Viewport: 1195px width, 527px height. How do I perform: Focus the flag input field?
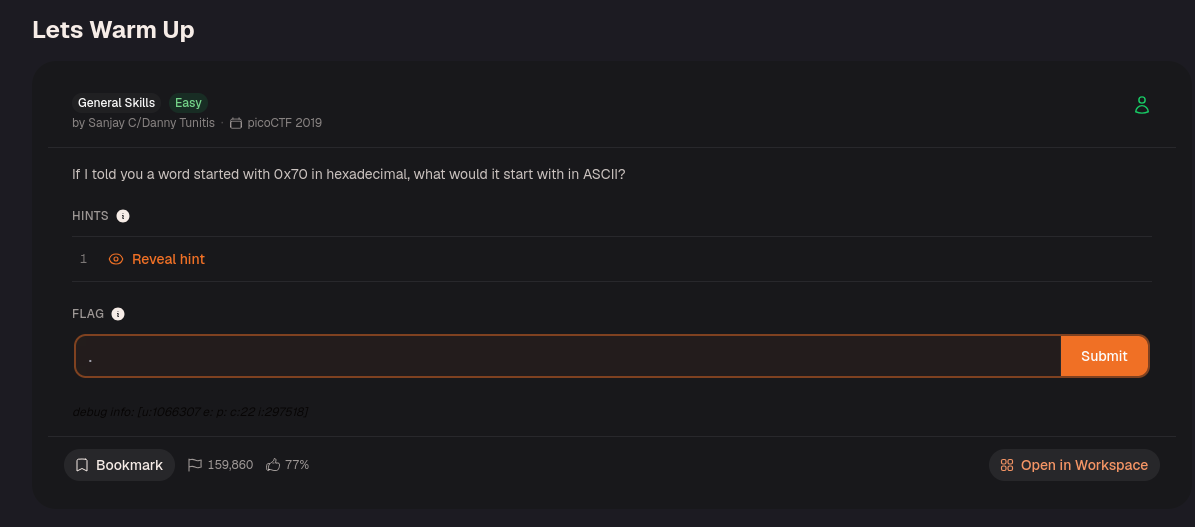pos(568,356)
